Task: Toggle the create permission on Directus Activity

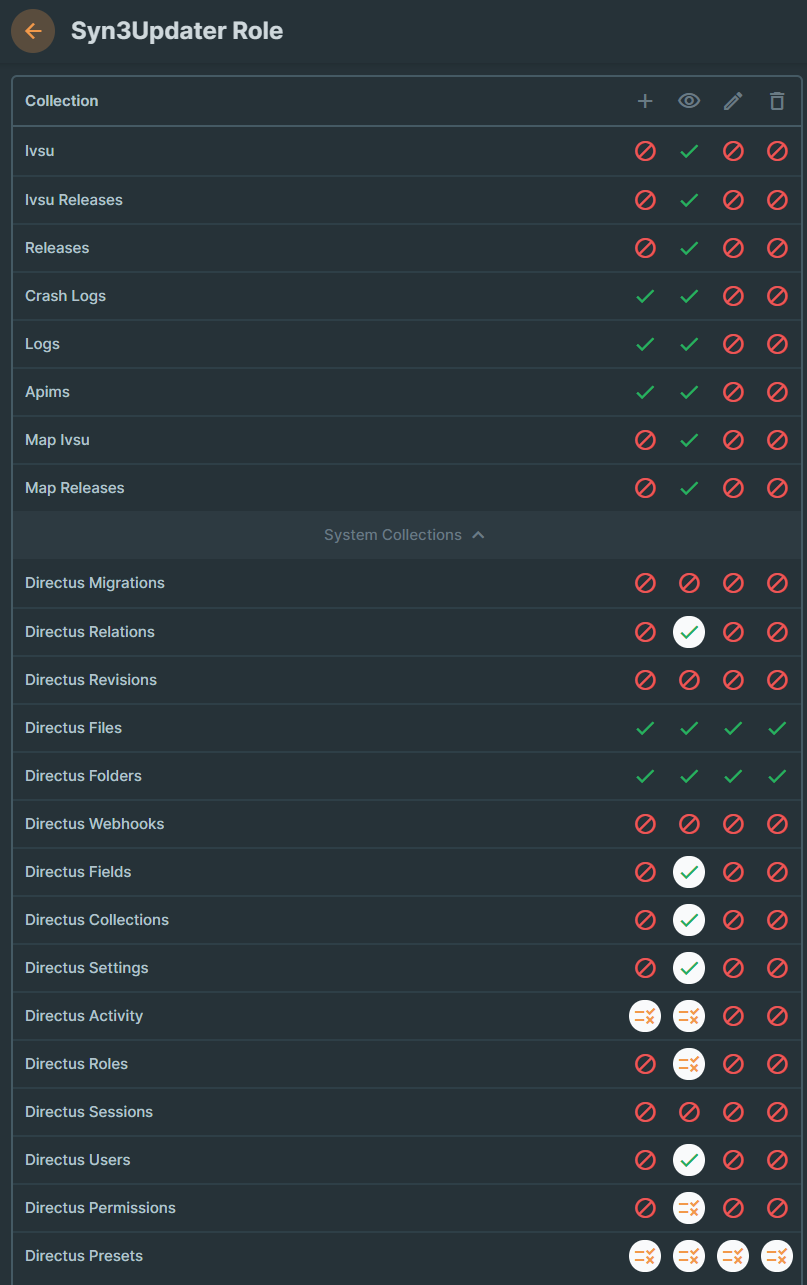Action: tap(645, 1016)
